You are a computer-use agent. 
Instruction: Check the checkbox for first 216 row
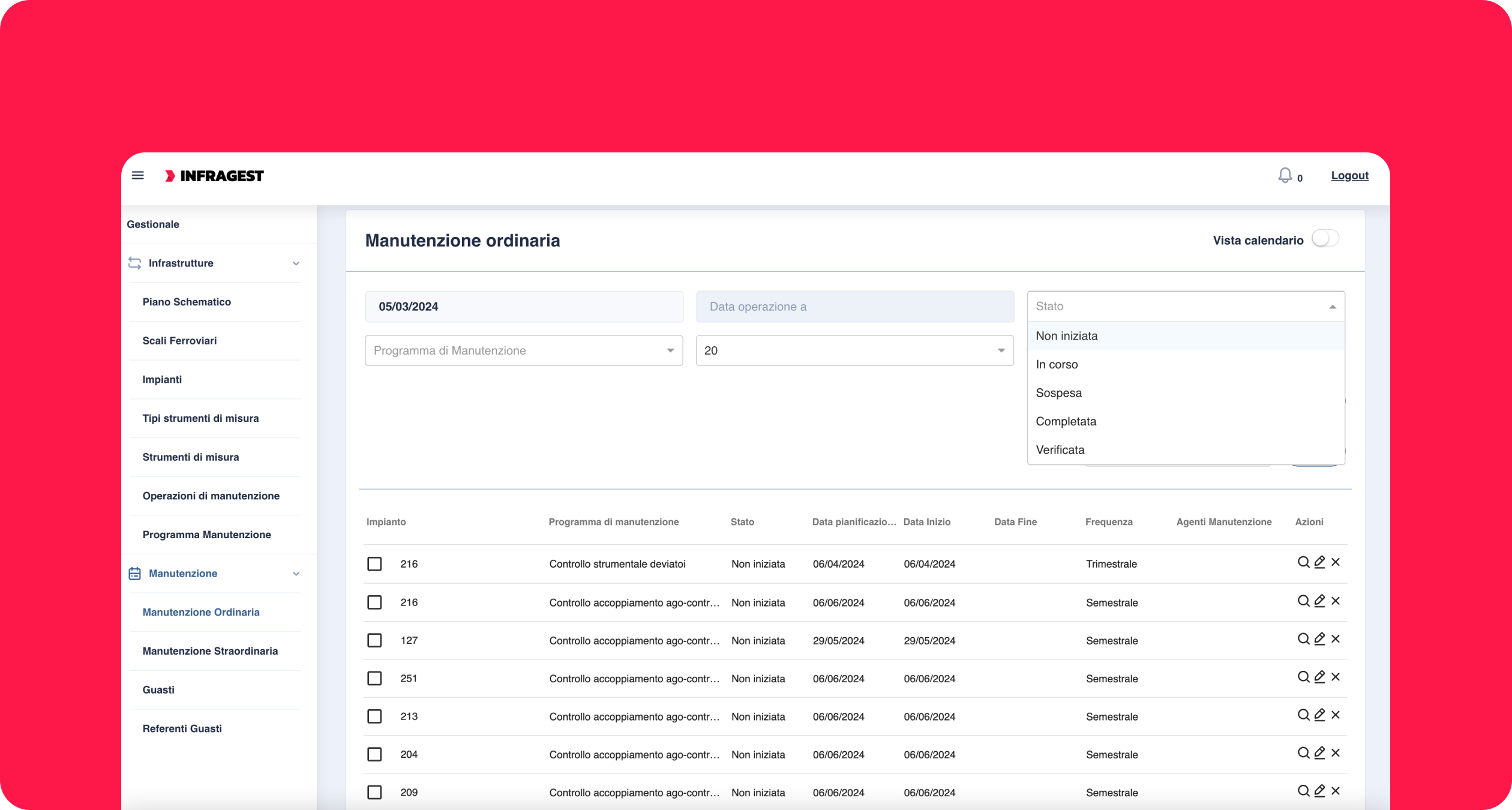coord(374,564)
